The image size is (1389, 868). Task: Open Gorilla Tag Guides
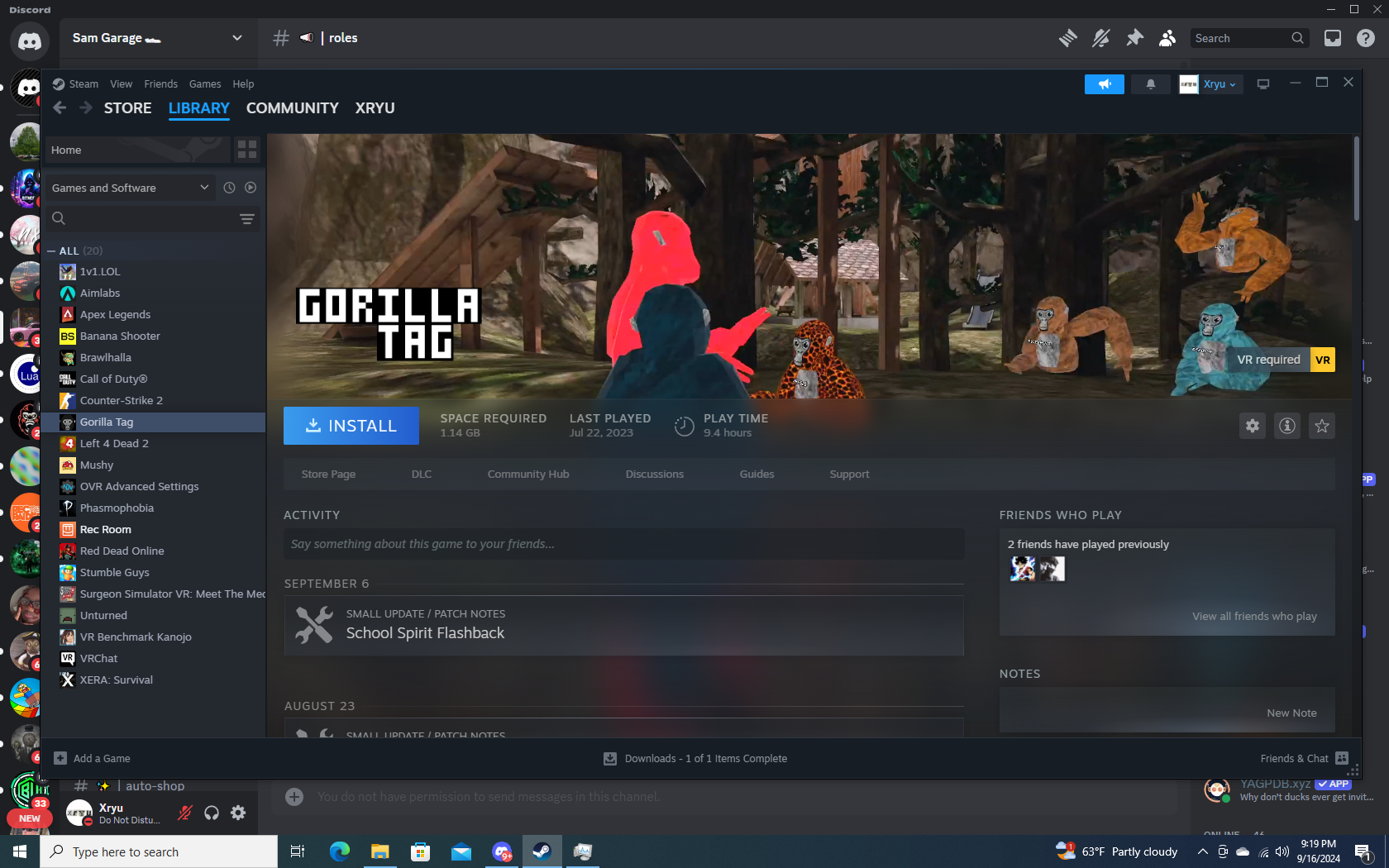pos(757,475)
